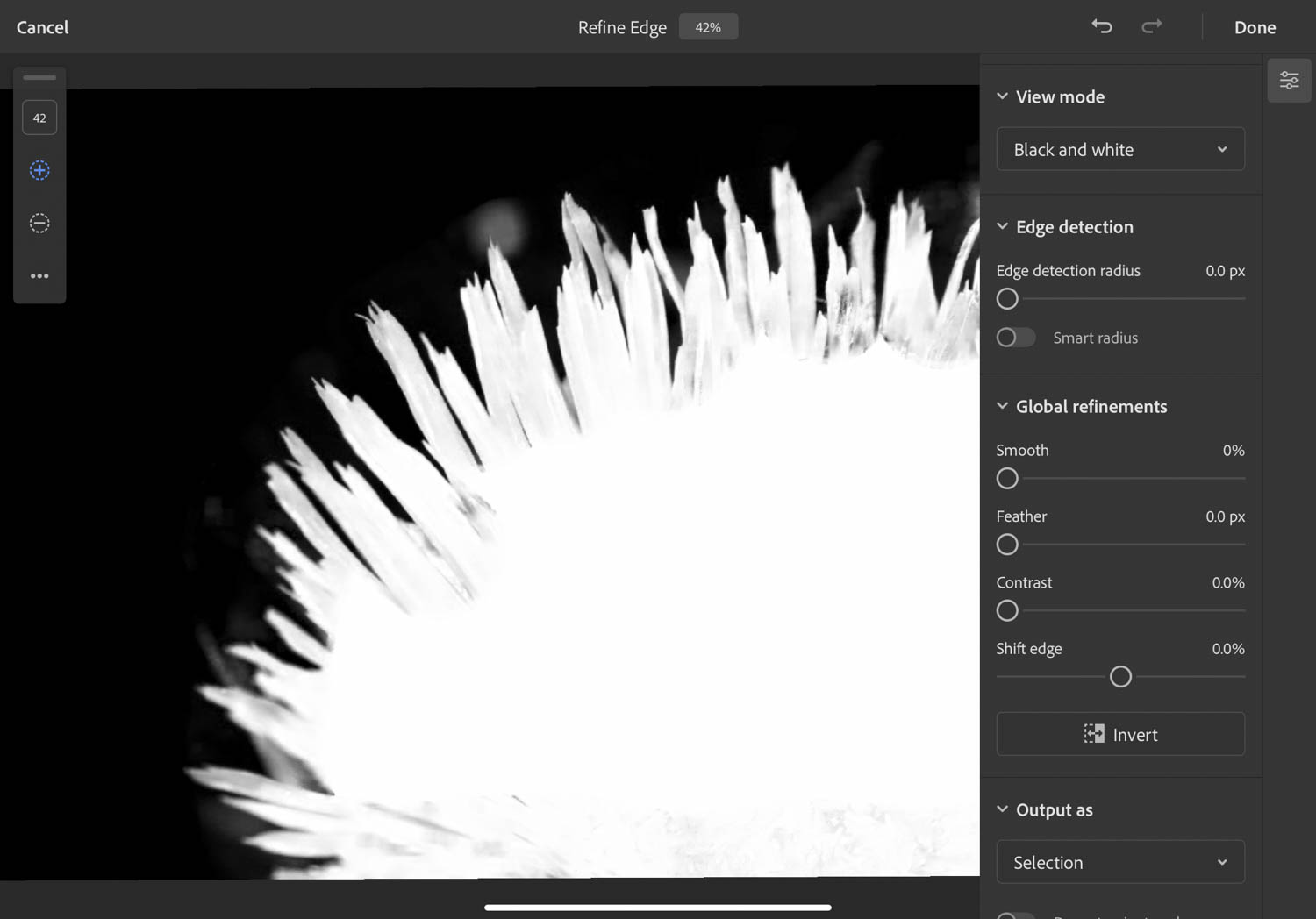Image resolution: width=1316 pixels, height=919 pixels.
Task: Undo the last refine edge adjustment
Action: point(1102,26)
